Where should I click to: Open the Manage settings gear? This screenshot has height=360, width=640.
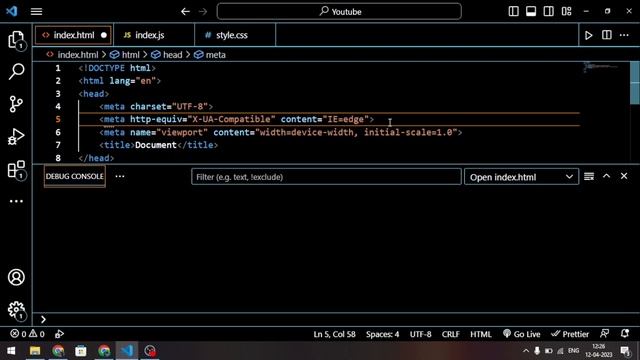pos(16,310)
